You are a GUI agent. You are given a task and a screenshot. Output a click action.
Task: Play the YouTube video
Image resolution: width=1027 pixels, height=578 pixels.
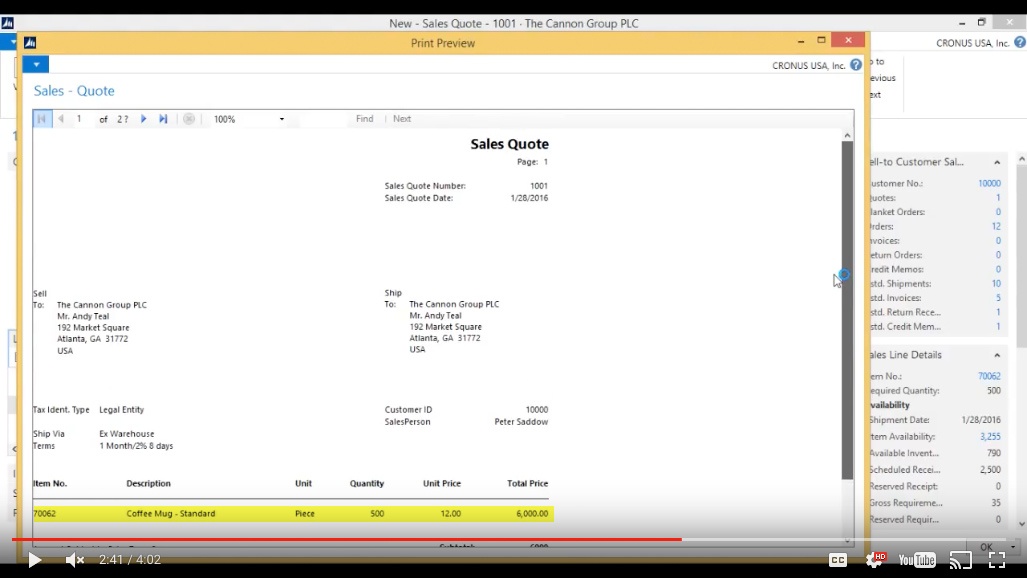pos(35,560)
